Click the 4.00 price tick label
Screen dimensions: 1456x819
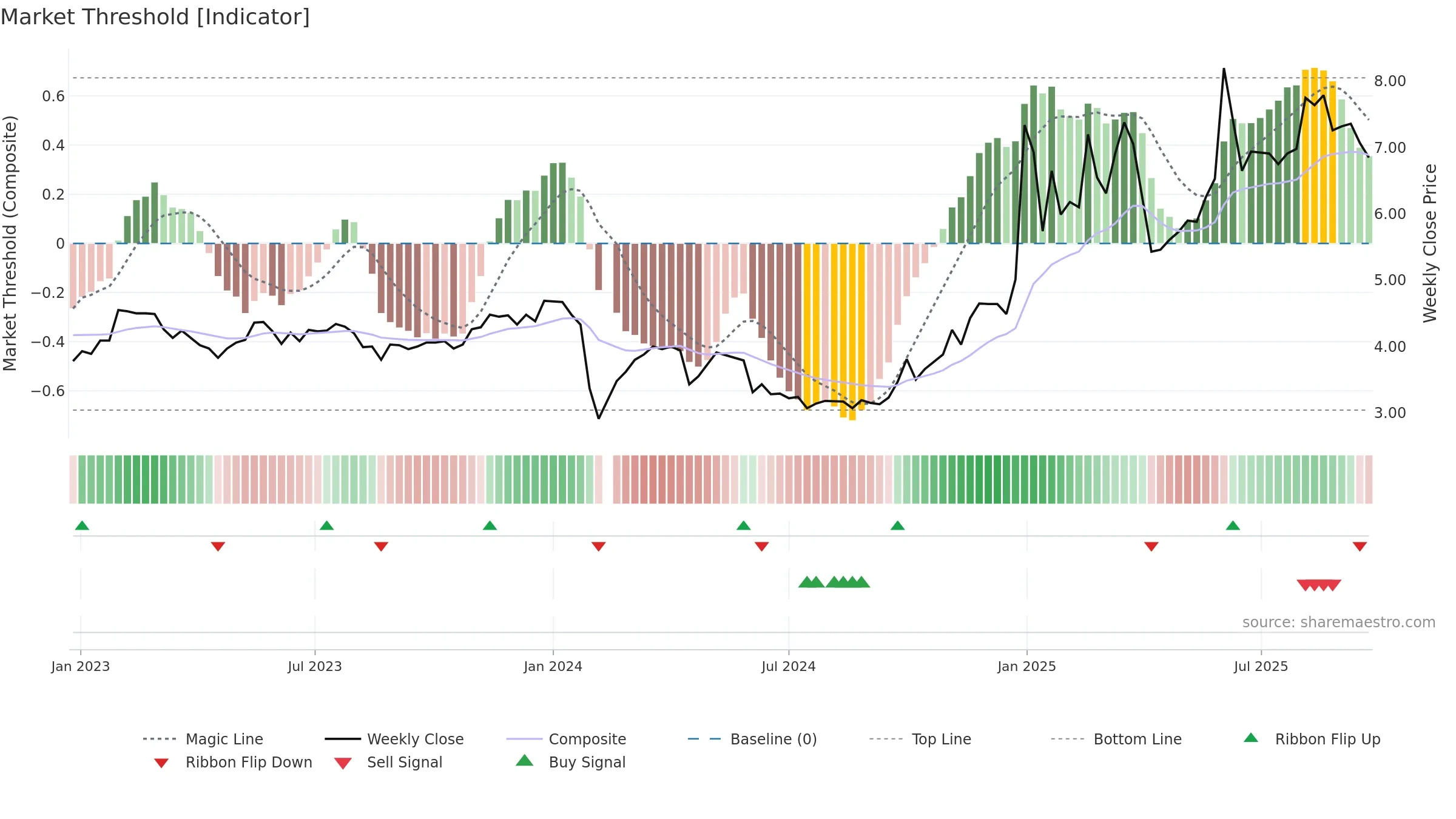tap(1390, 347)
